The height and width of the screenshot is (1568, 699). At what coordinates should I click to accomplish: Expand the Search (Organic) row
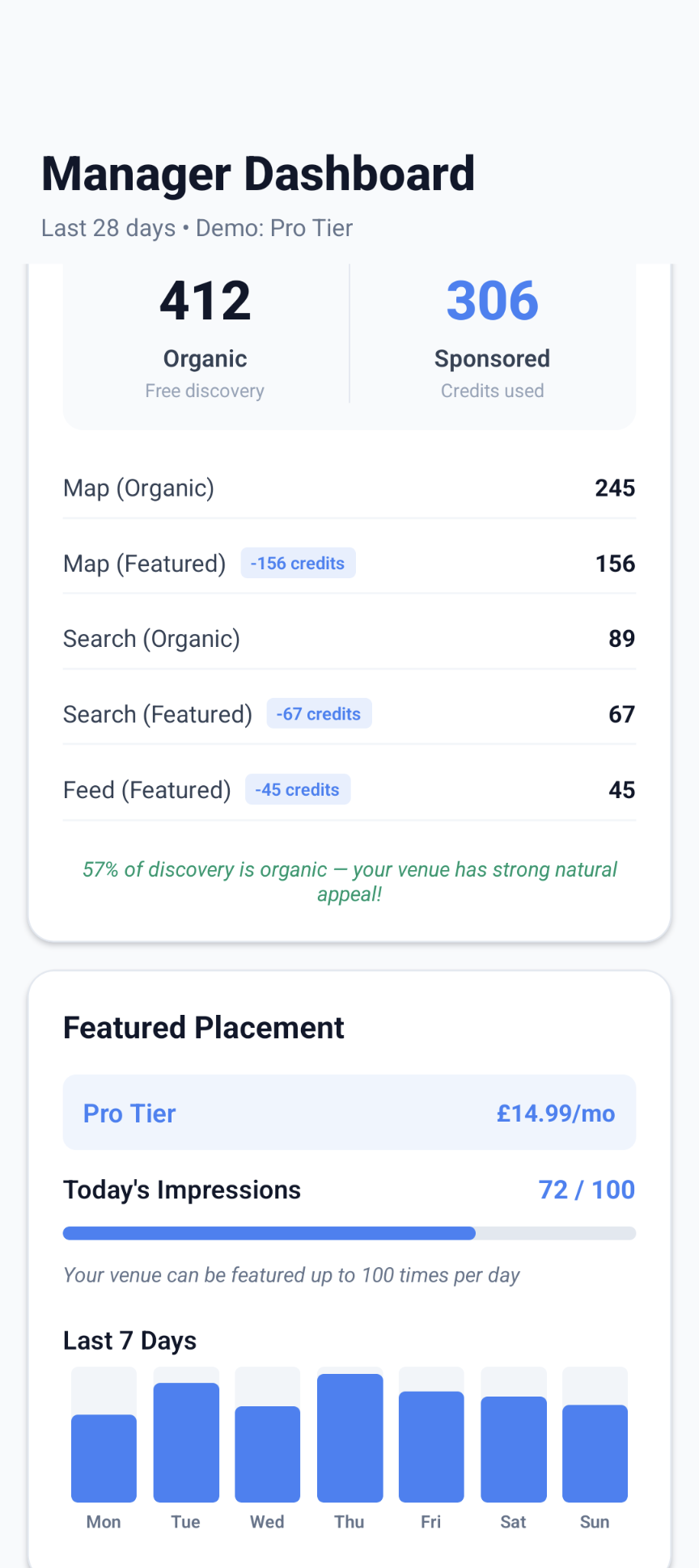[x=349, y=638]
